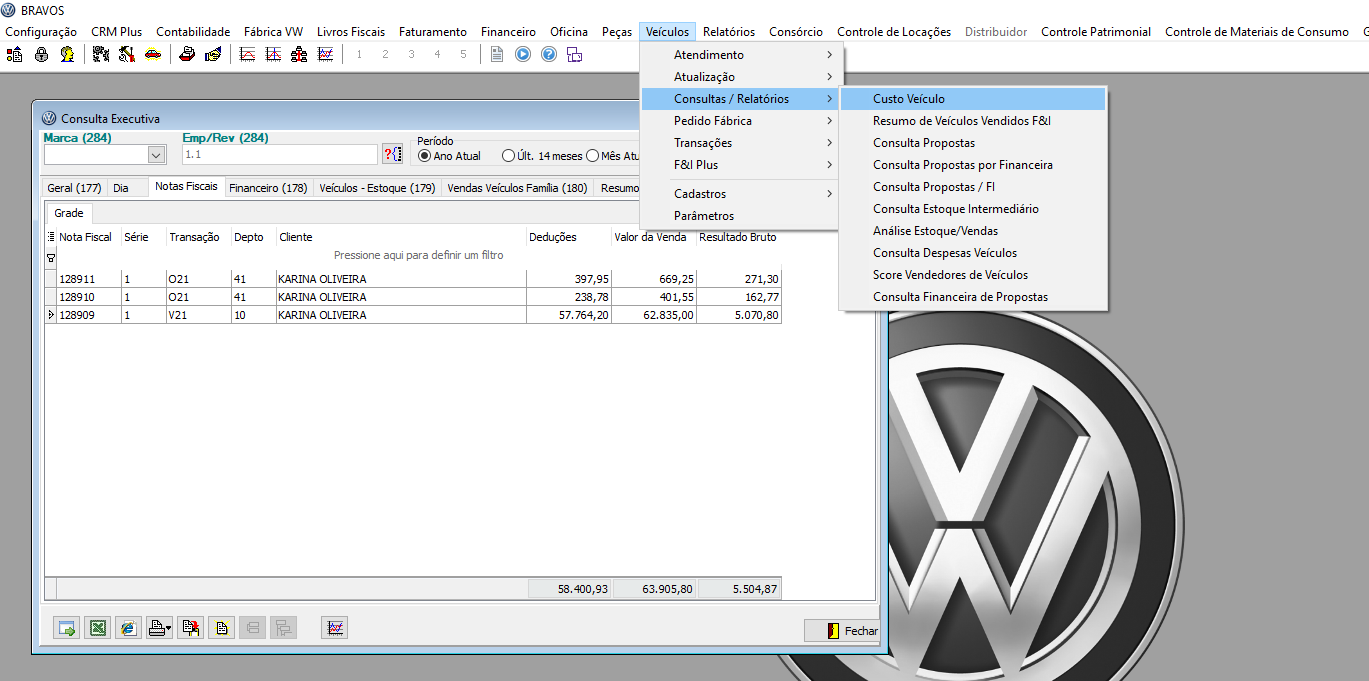Click the grid column chooser icon left of Nota Fiscal

[x=51, y=237]
